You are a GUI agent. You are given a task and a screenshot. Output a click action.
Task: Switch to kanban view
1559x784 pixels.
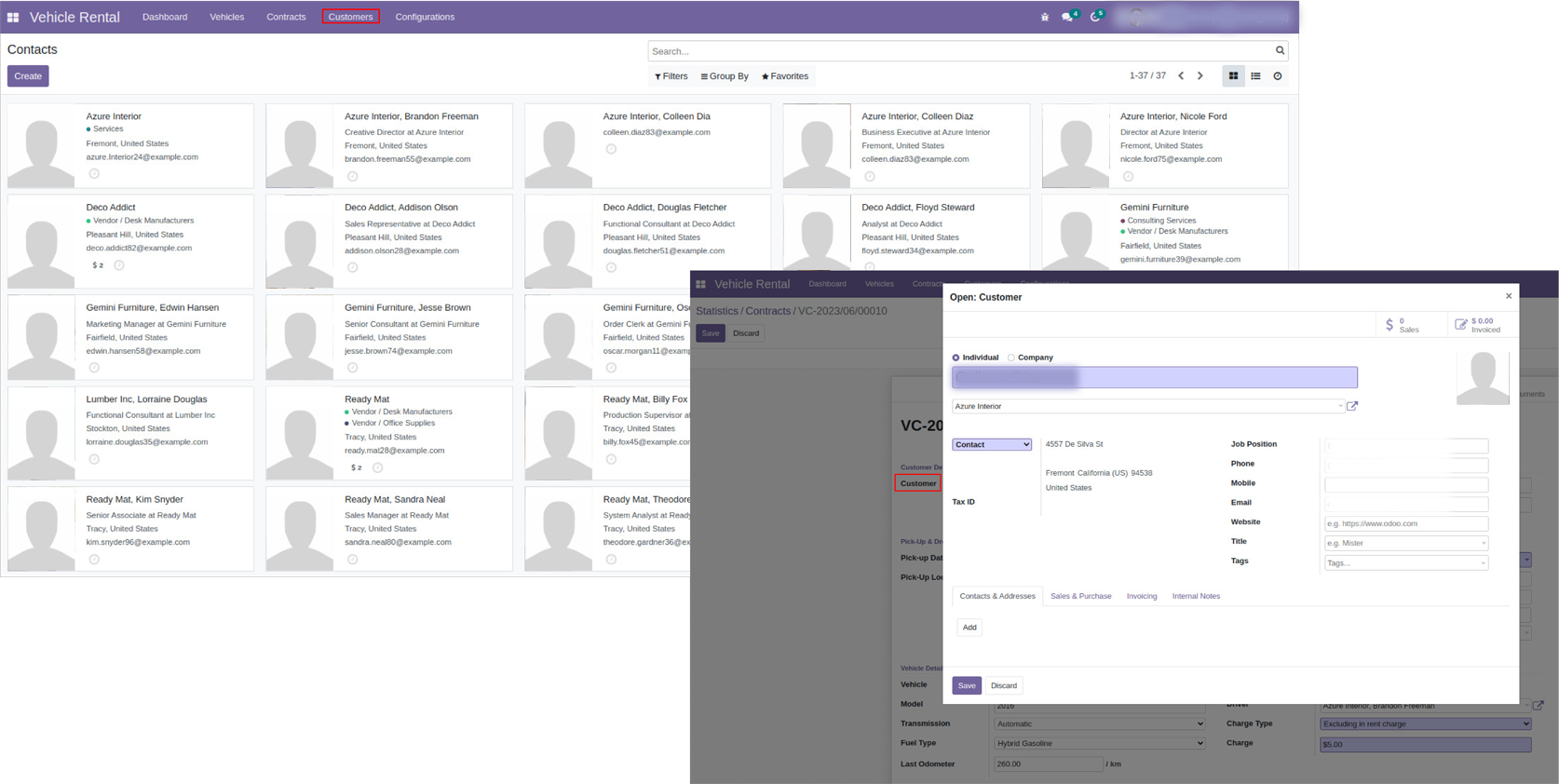(x=1233, y=76)
